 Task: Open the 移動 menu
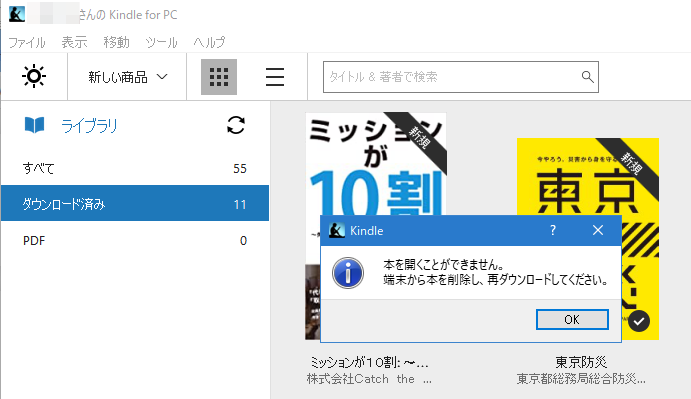click(116, 42)
